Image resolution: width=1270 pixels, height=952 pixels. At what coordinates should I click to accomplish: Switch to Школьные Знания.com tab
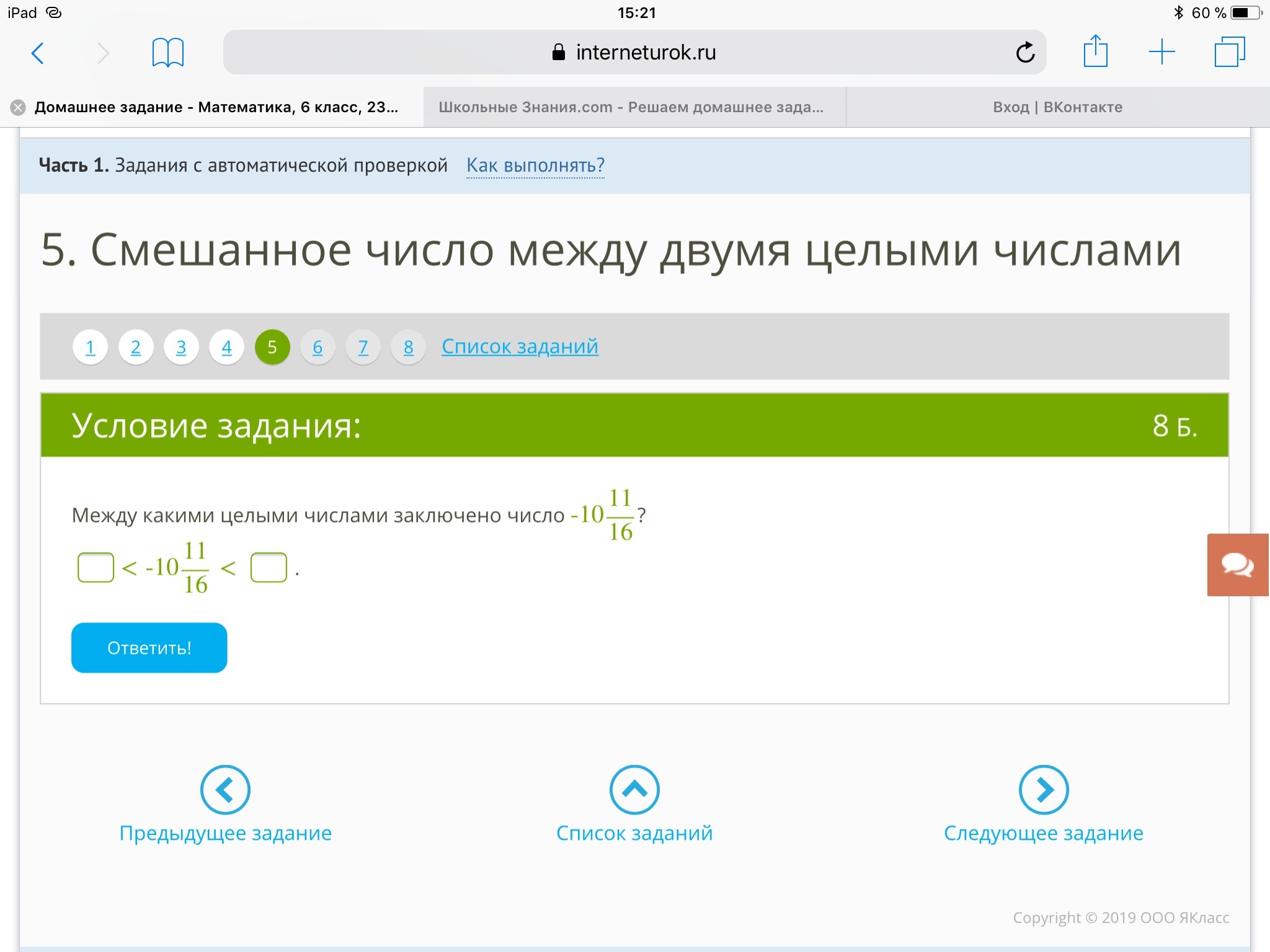pos(631,107)
